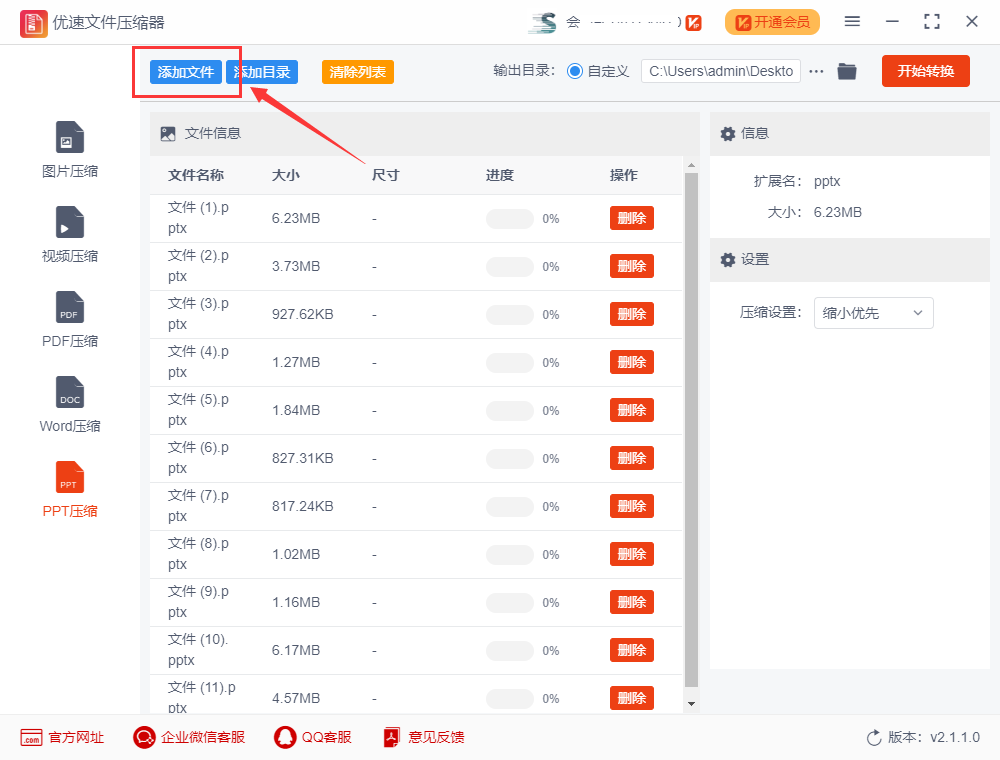Image resolution: width=1000 pixels, height=760 pixels.
Task: Delete the 文件 (5).pptx row
Action: point(631,411)
